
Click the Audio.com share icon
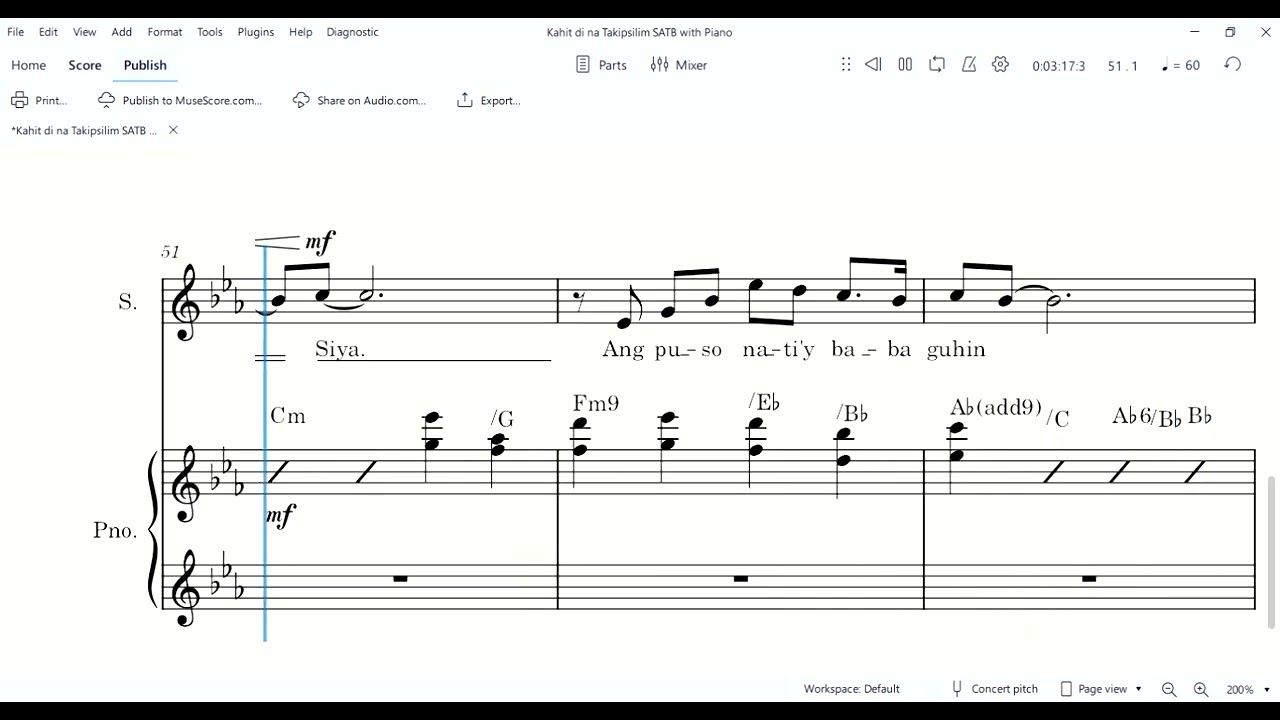click(301, 100)
